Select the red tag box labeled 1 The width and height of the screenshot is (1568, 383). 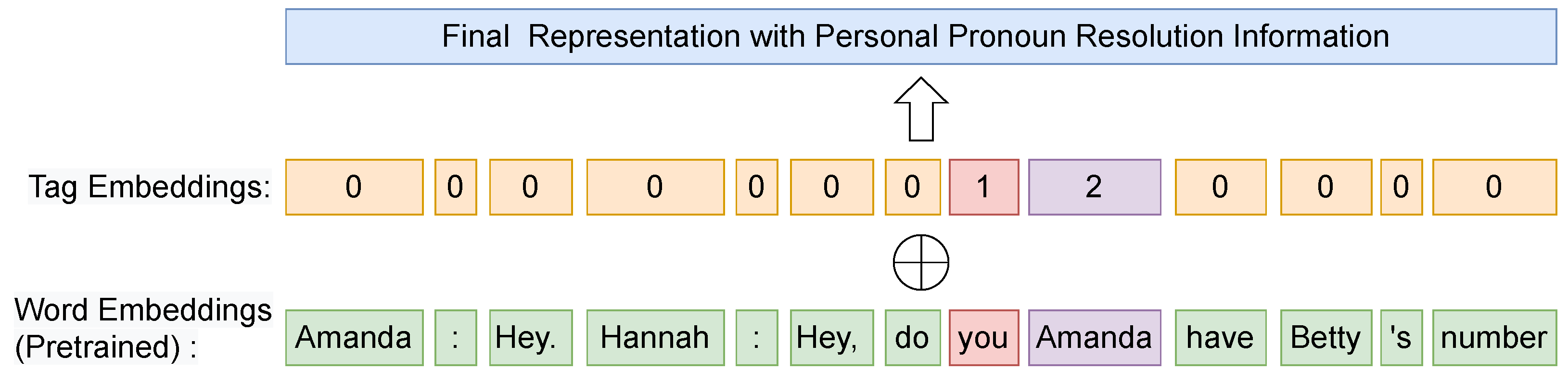point(983,187)
